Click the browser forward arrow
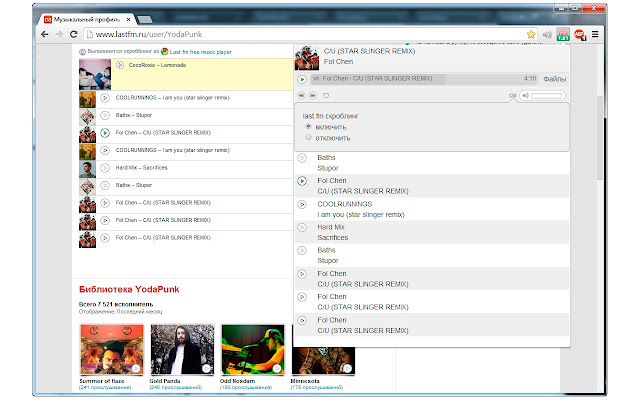 59,34
